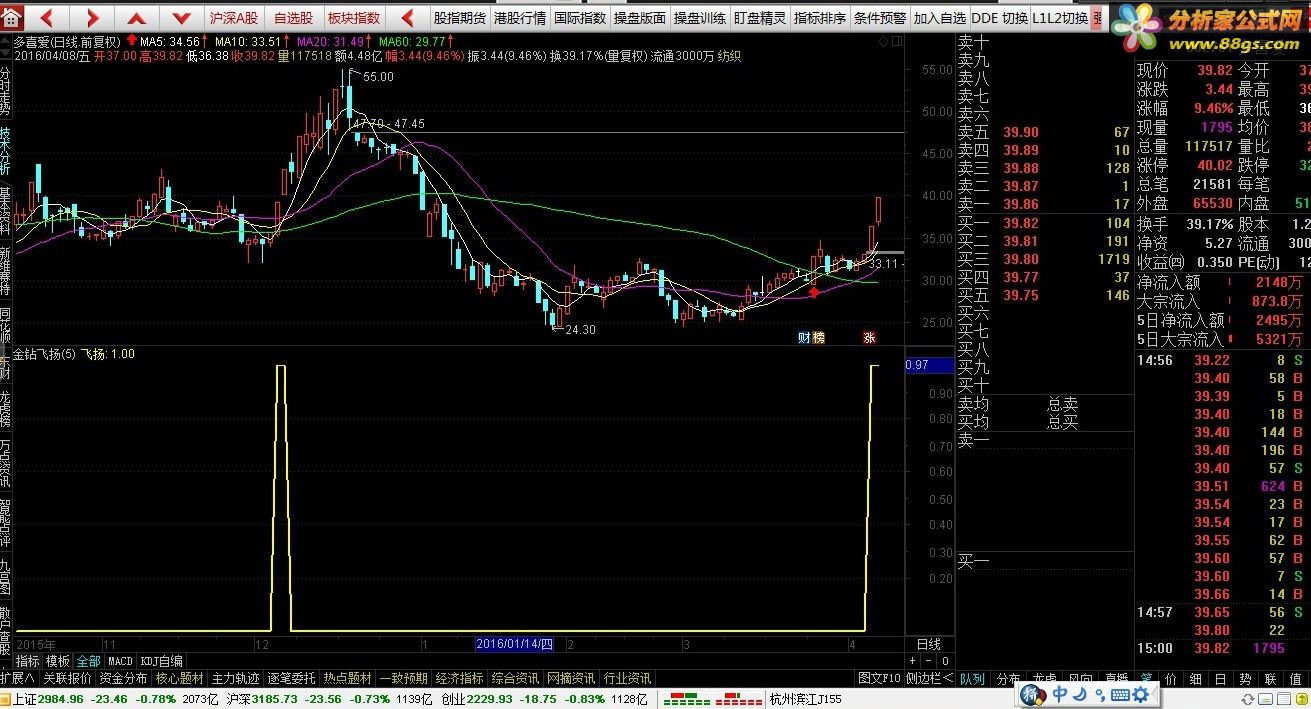The image size is (1311, 709).
Task: Open the 逐笔委托 bottom tab
Action: (x=291, y=678)
